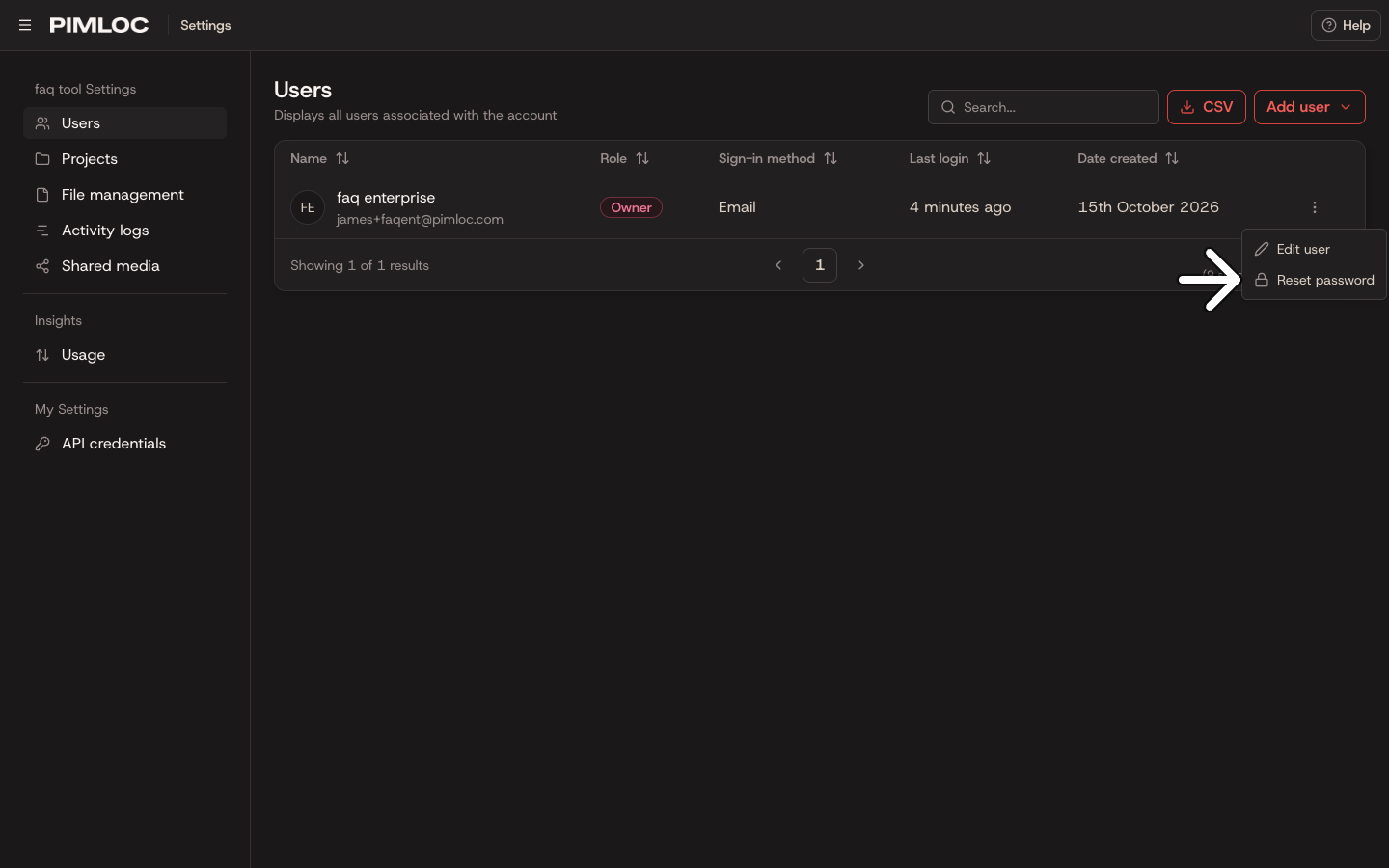Viewport: 1389px width, 868px height.
Task: Open API credentials settings
Action: pos(124,444)
